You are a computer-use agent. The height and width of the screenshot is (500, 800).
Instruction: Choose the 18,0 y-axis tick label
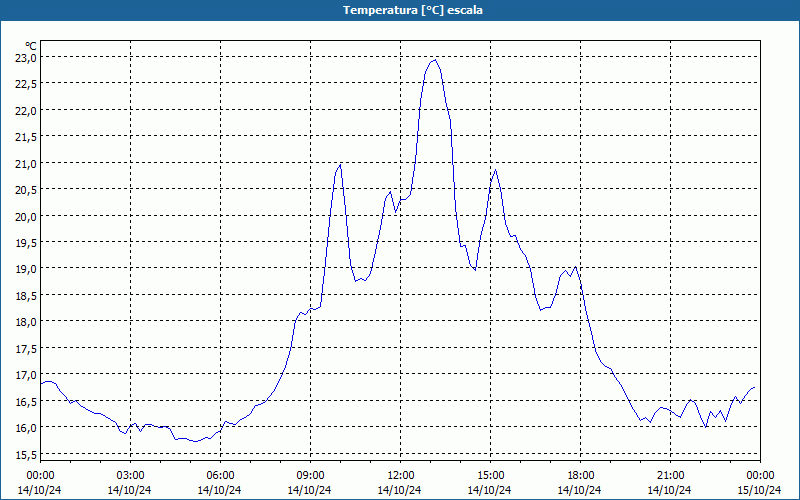[26, 322]
